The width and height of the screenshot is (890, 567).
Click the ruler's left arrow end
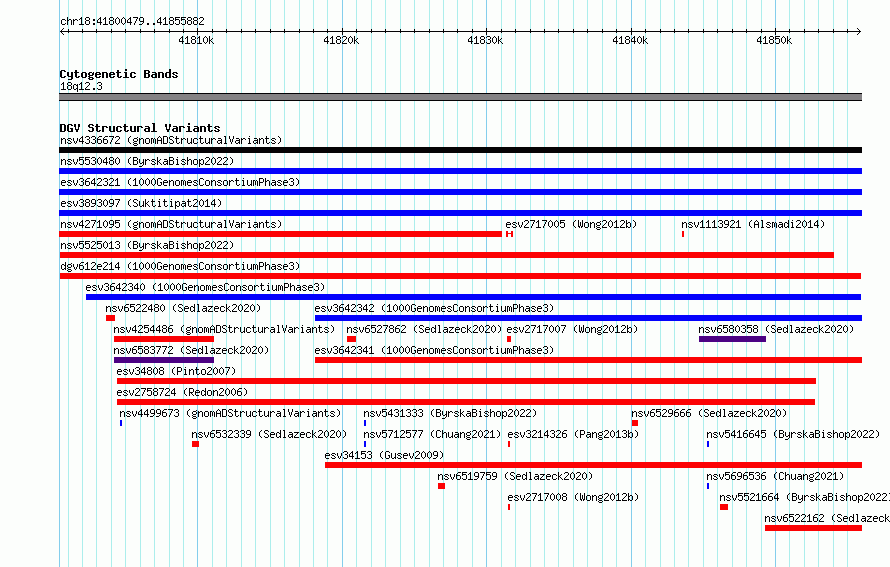click(x=62, y=31)
